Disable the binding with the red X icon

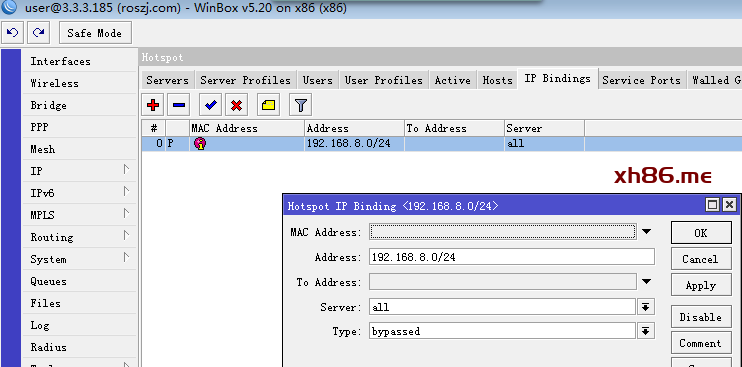pos(237,105)
